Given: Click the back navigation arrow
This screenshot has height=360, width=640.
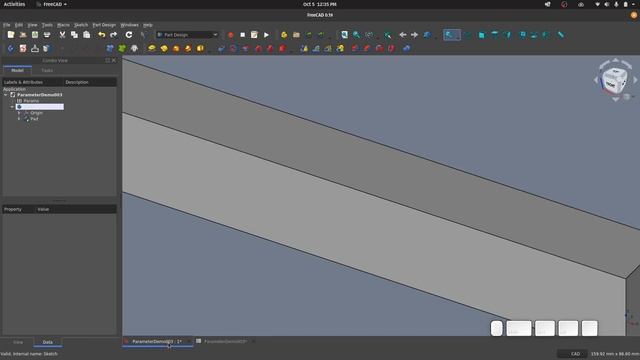Looking at the screenshot, I should pos(402,35).
